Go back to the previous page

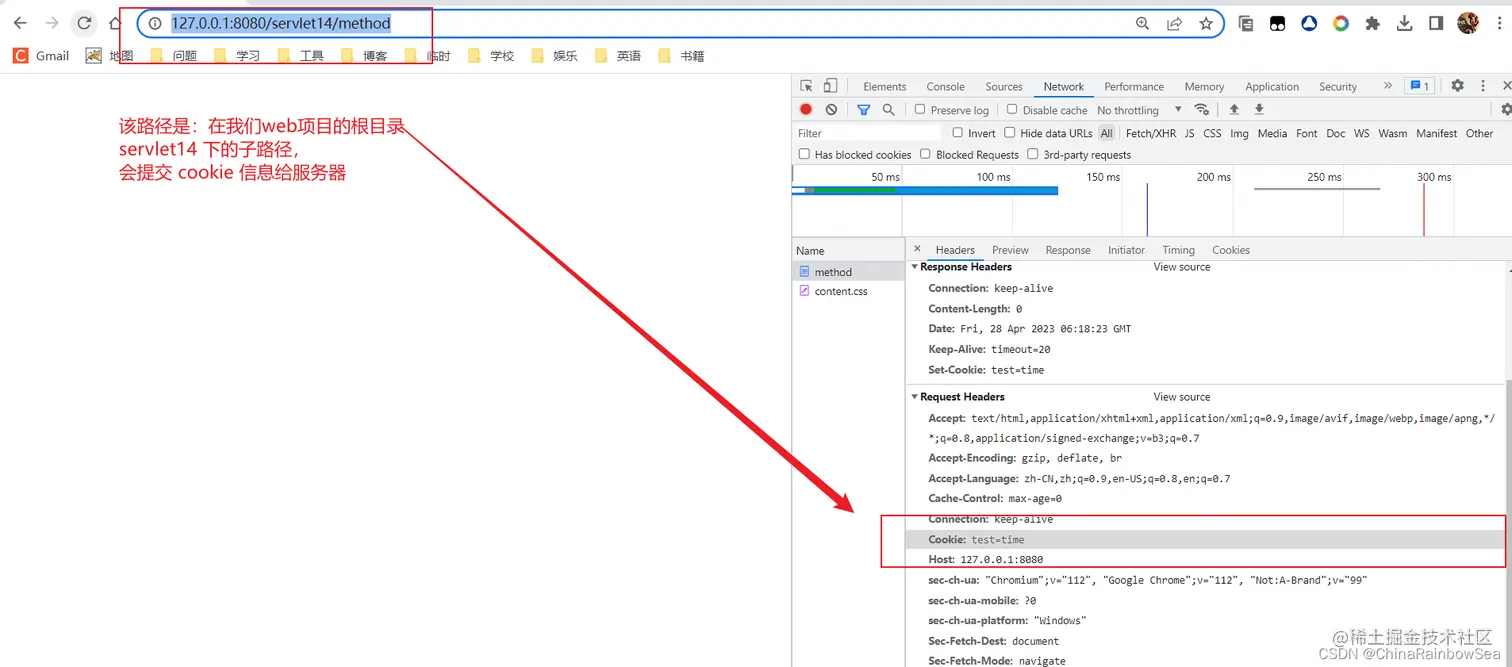(20, 23)
